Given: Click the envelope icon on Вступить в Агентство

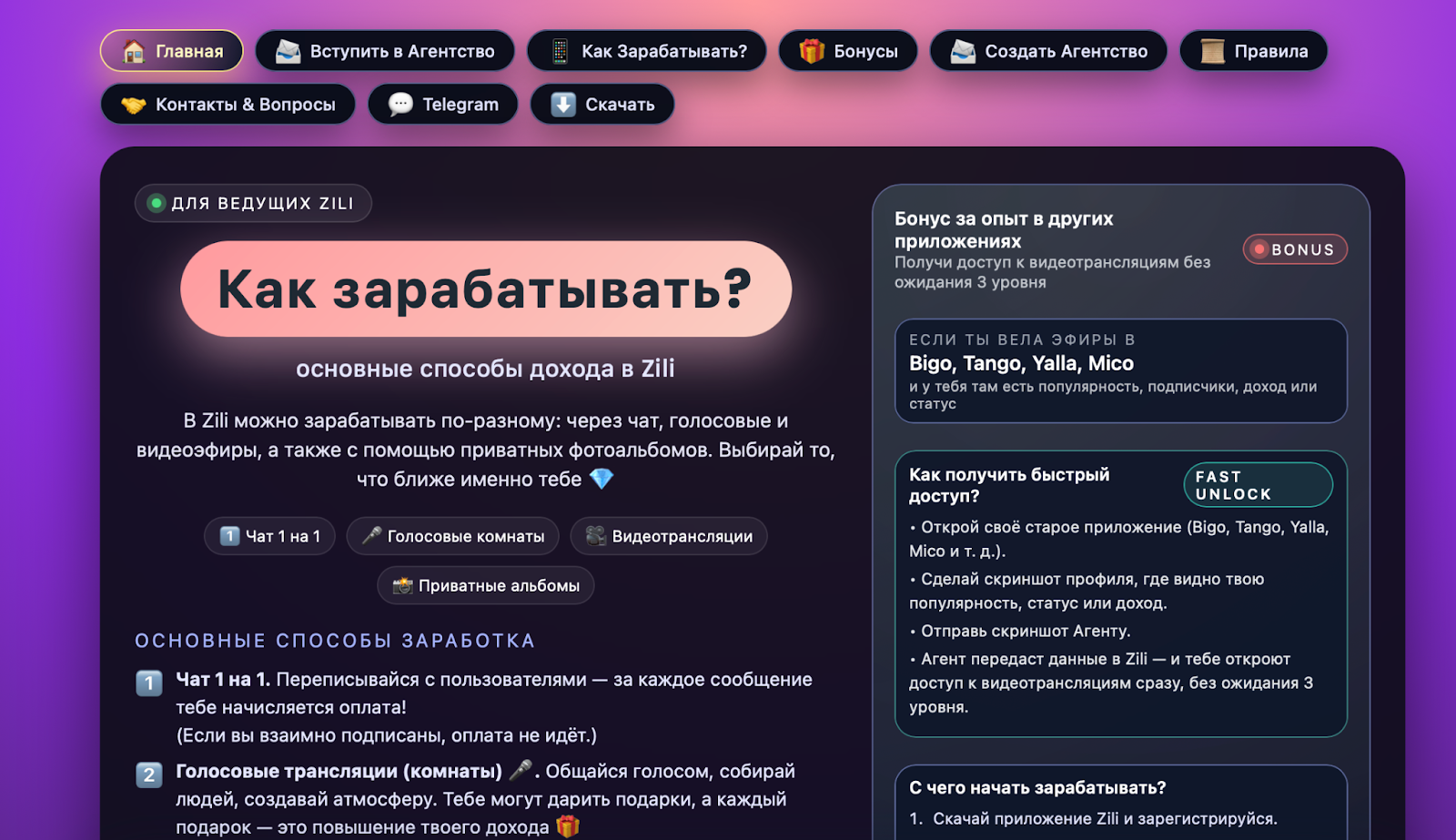Looking at the screenshot, I should 288,51.
